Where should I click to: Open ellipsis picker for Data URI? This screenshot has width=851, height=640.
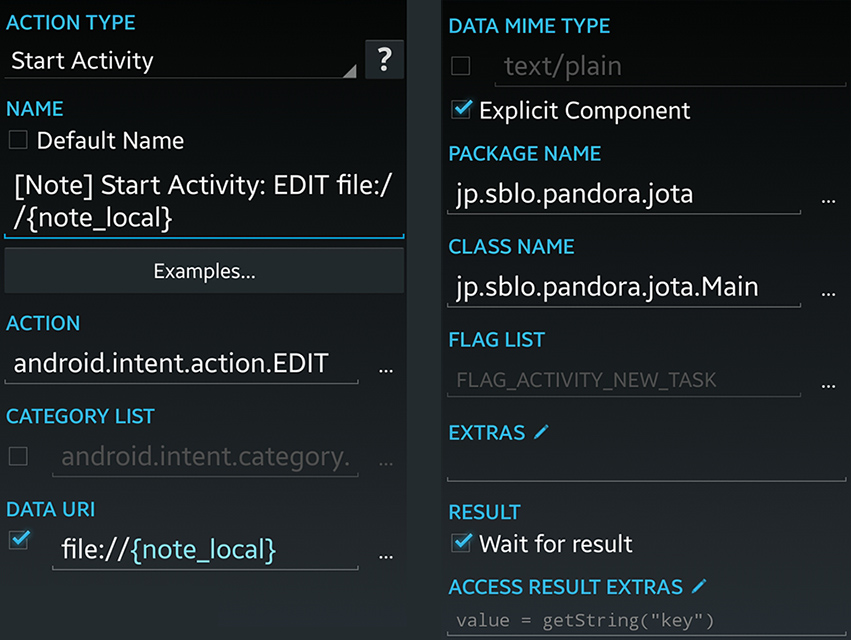[x=386, y=556]
